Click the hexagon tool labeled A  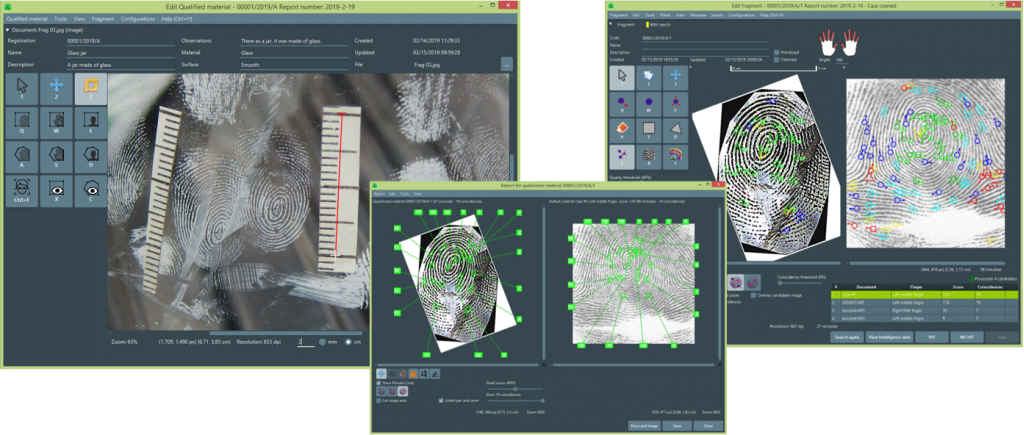coord(21,155)
